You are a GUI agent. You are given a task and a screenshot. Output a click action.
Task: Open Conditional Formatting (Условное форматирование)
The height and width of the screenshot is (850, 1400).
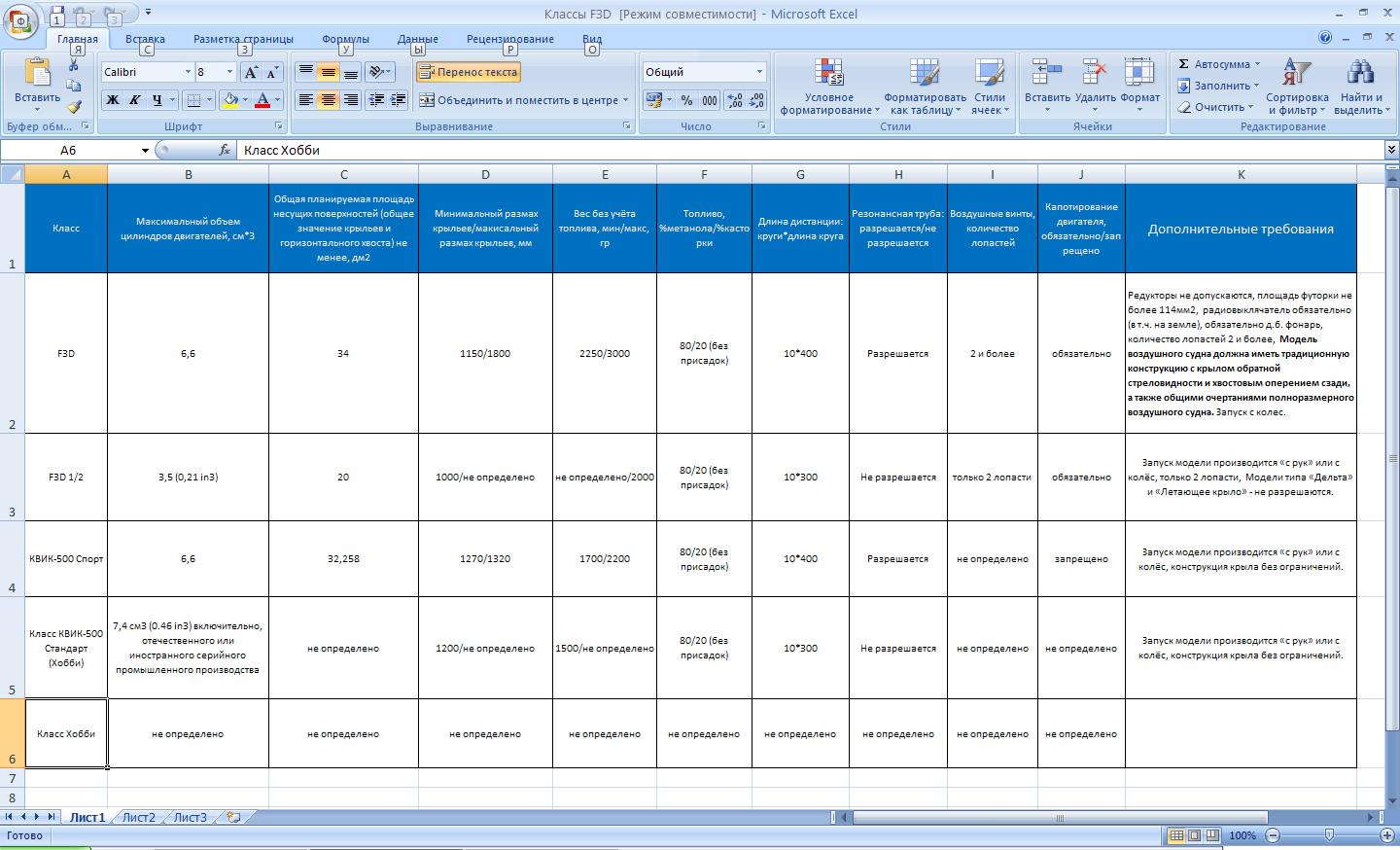coord(829,87)
